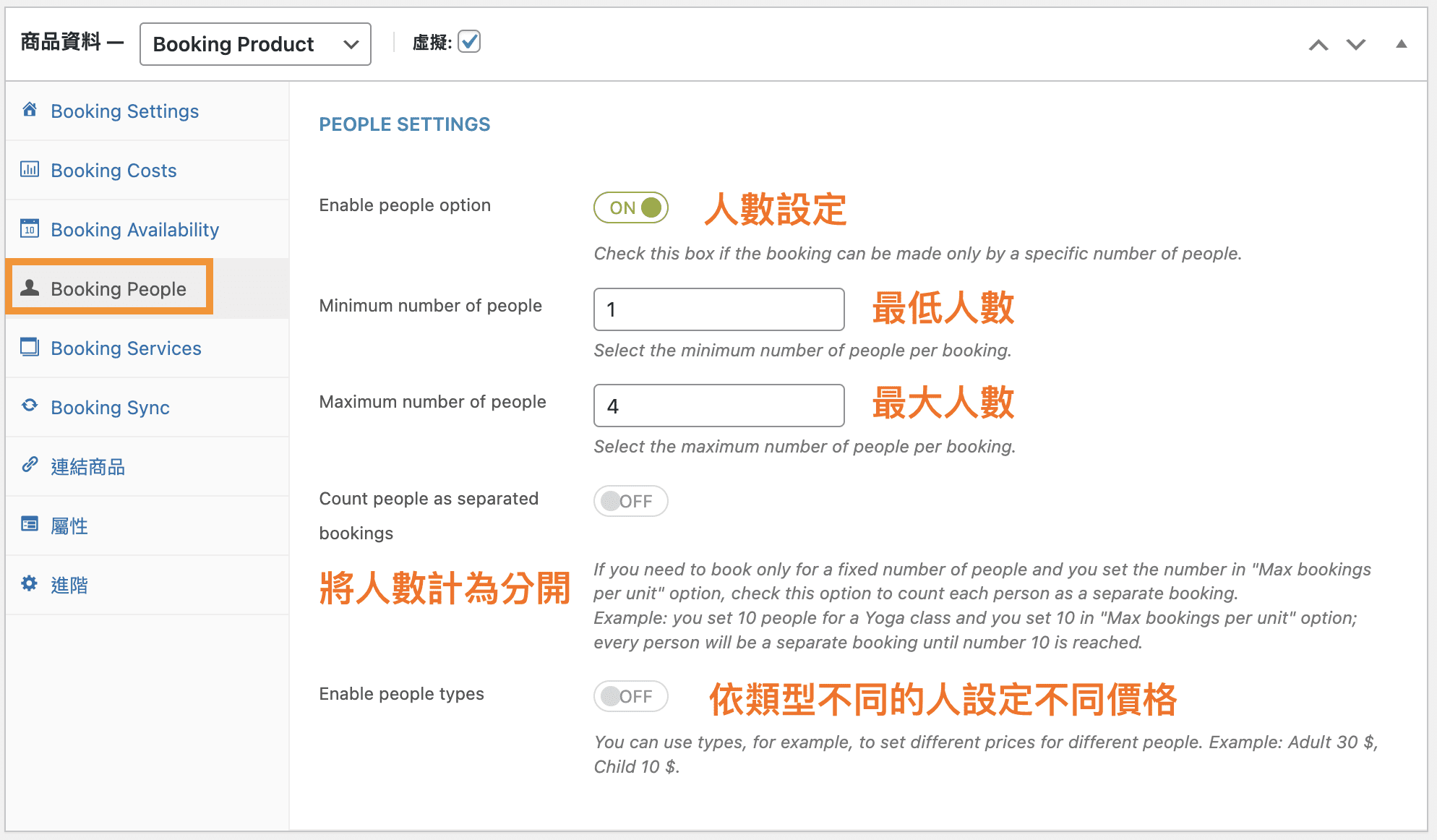The height and width of the screenshot is (840, 1437).
Task: Click the 屬性 list icon
Action: point(30,524)
